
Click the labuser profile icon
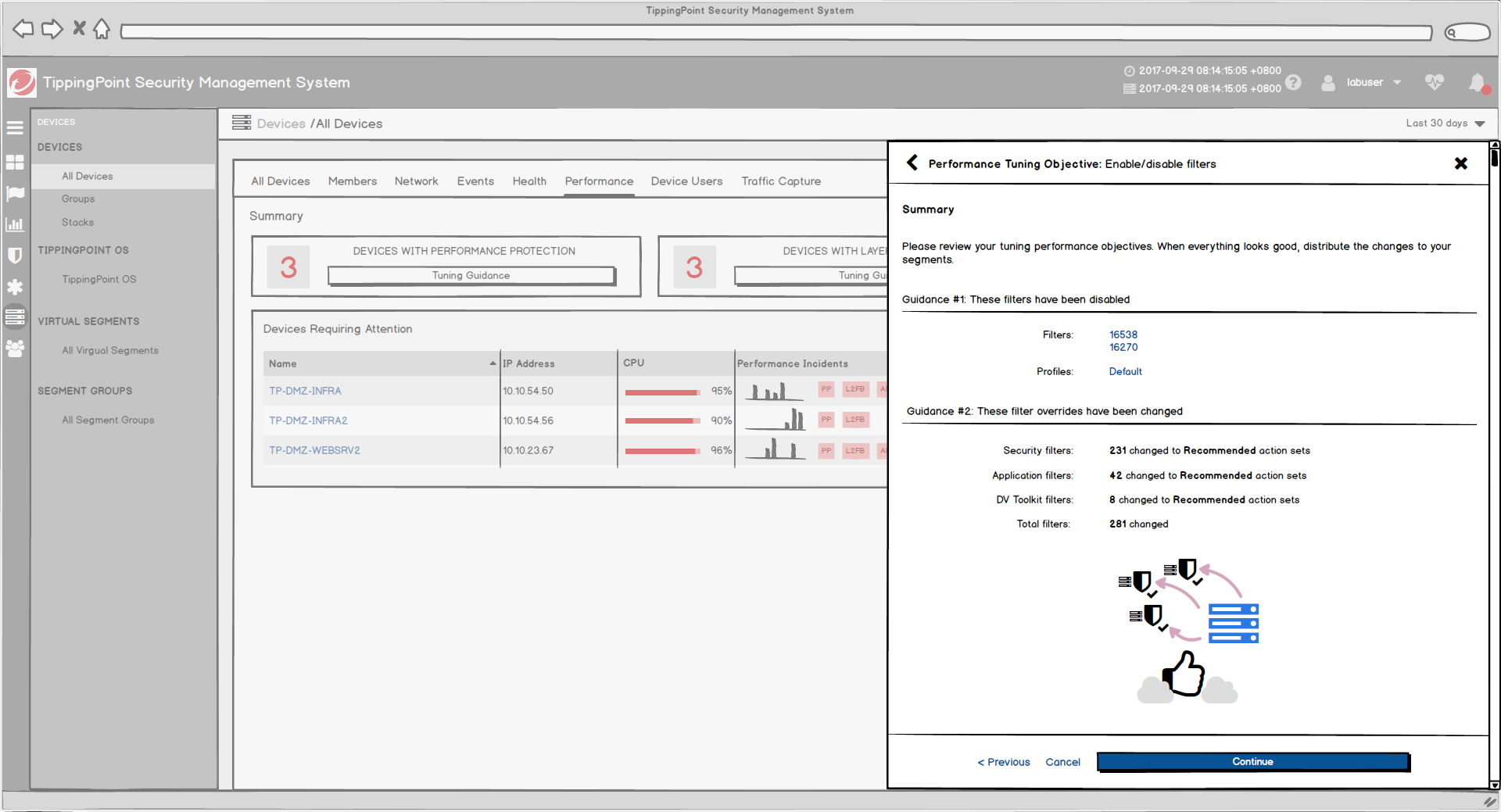coord(1327,82)
